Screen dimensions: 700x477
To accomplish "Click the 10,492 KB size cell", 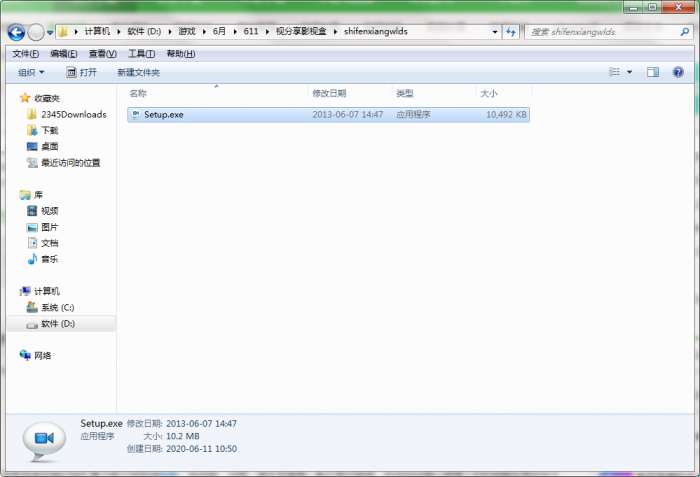I will click(x=506, y=115).
